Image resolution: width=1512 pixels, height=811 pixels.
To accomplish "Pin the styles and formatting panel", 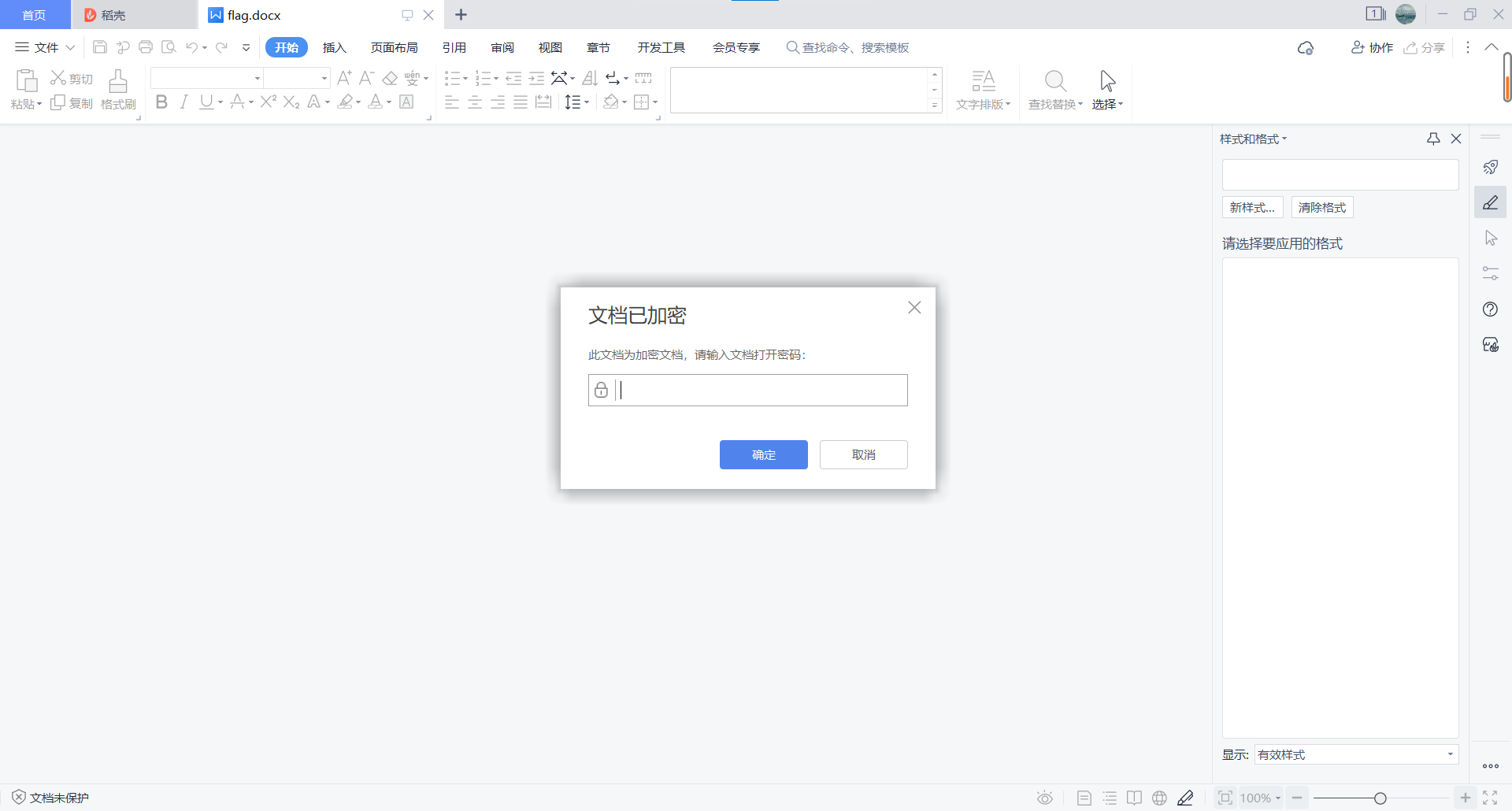I will coord(1433,139).
